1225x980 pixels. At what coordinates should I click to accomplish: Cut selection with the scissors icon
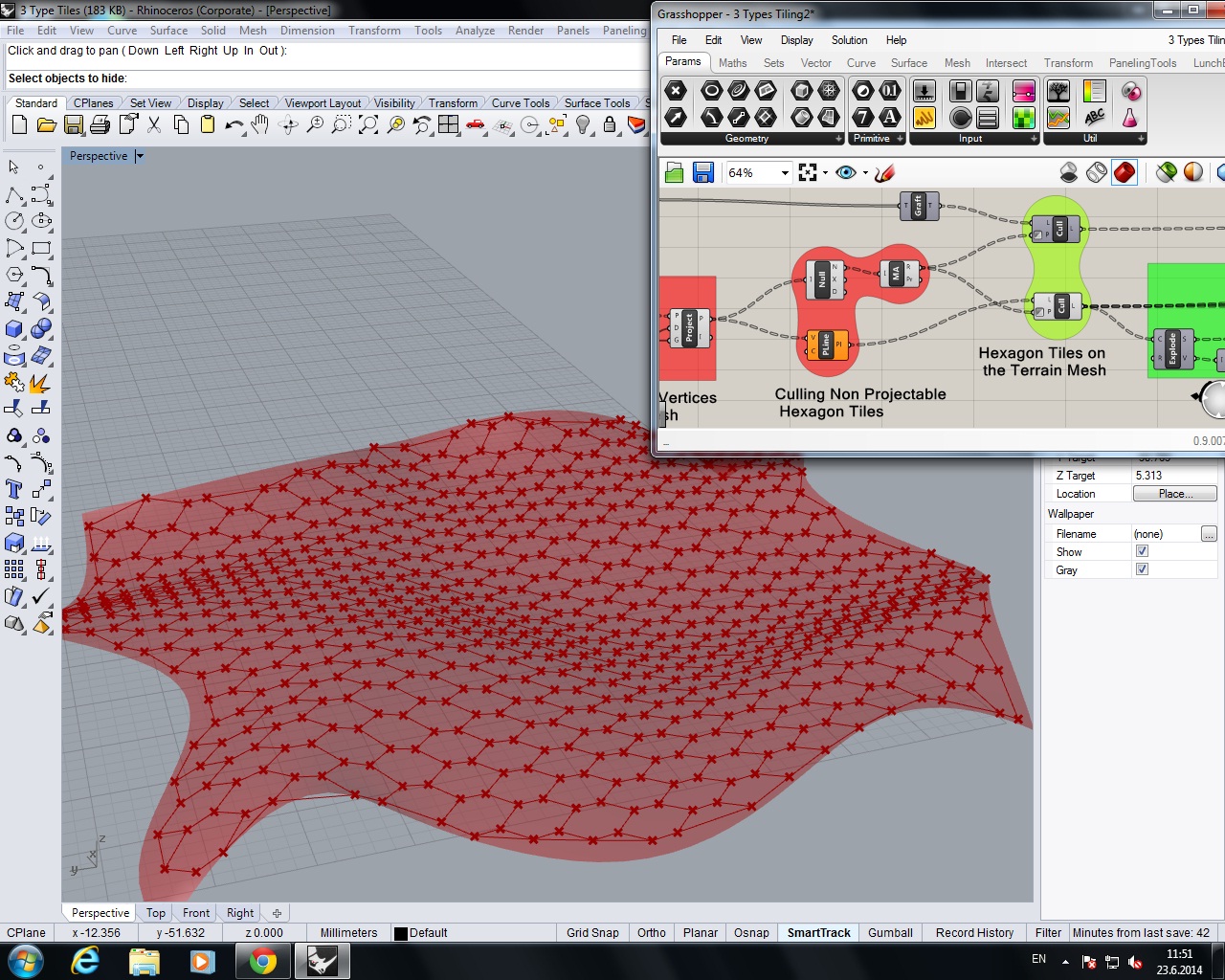[x=154, y=124]
